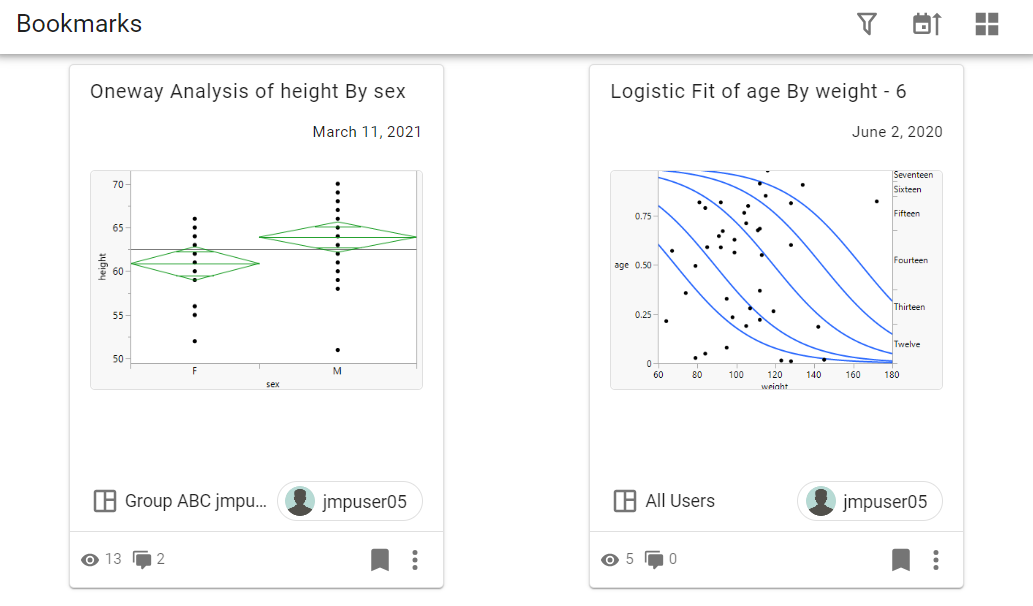
Task: Open the filter bookmarks icon
Action: click(x=867, y=24)
